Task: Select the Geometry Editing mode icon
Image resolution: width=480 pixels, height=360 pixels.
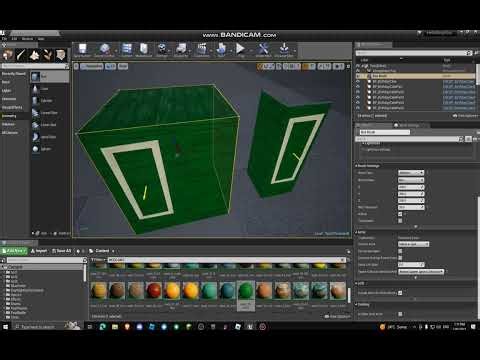Action: (x=61, y=55)
